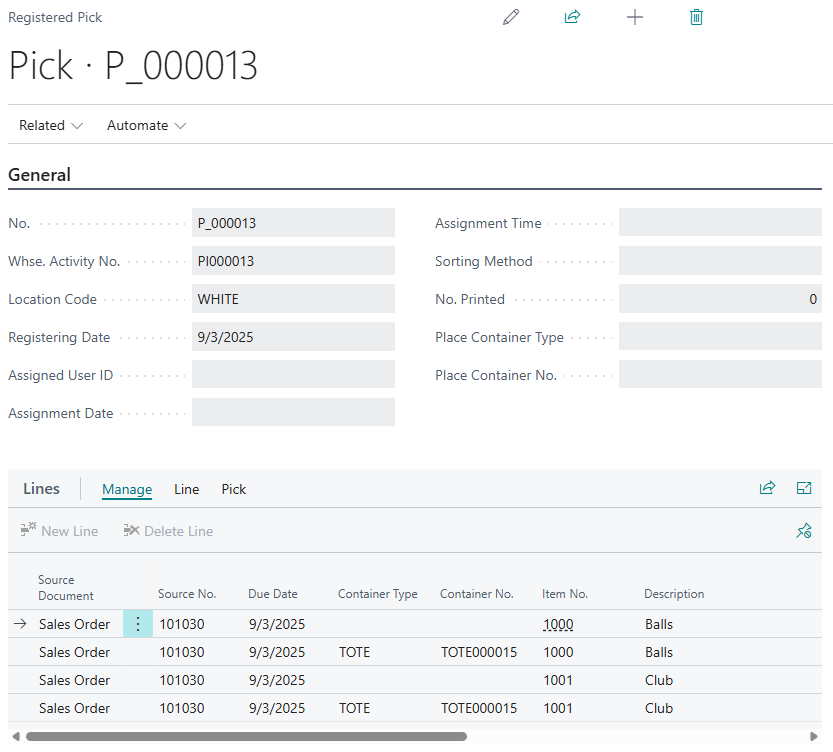Click the share icon in header
Image resolution: width=833 pixels, height=752 pixels.
[572, 17]
